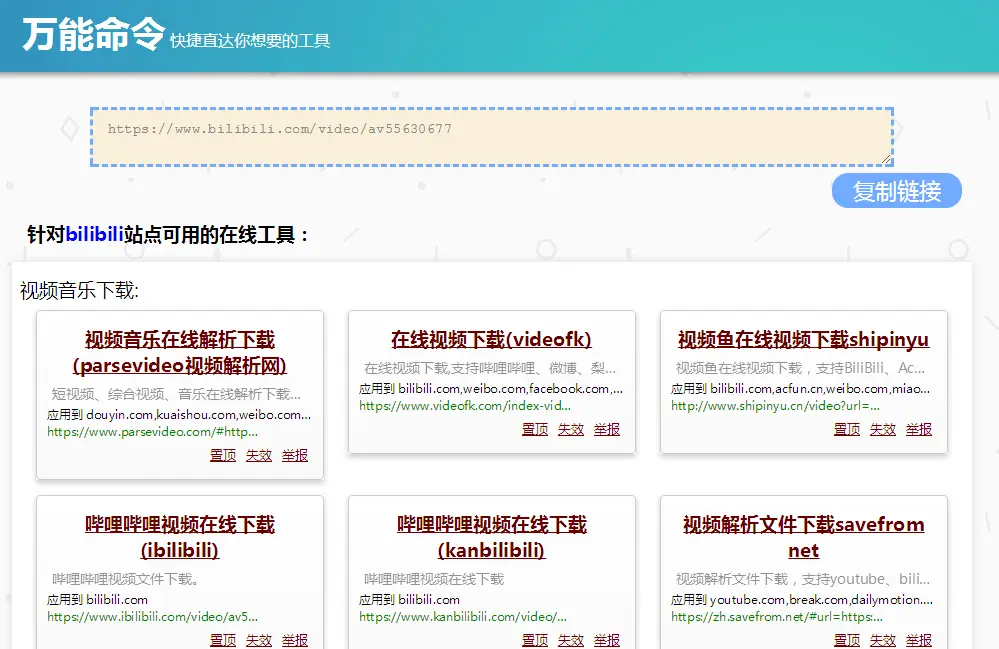Click 应用到 douyin.com,kuaishou.com line

pyautogui.click(x=179, y=415)
